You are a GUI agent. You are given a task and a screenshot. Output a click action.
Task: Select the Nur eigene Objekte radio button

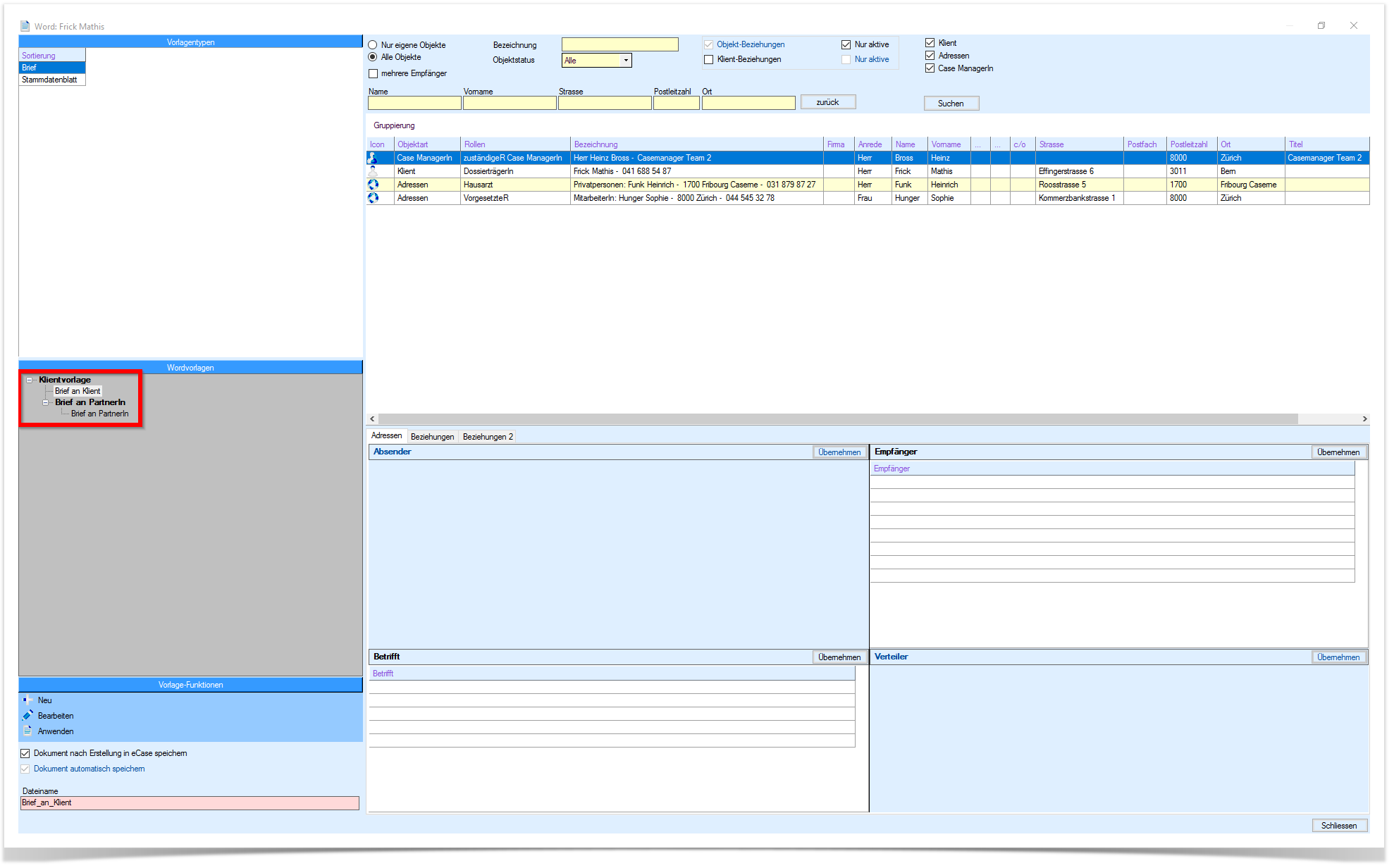click(x=373, y=45)
